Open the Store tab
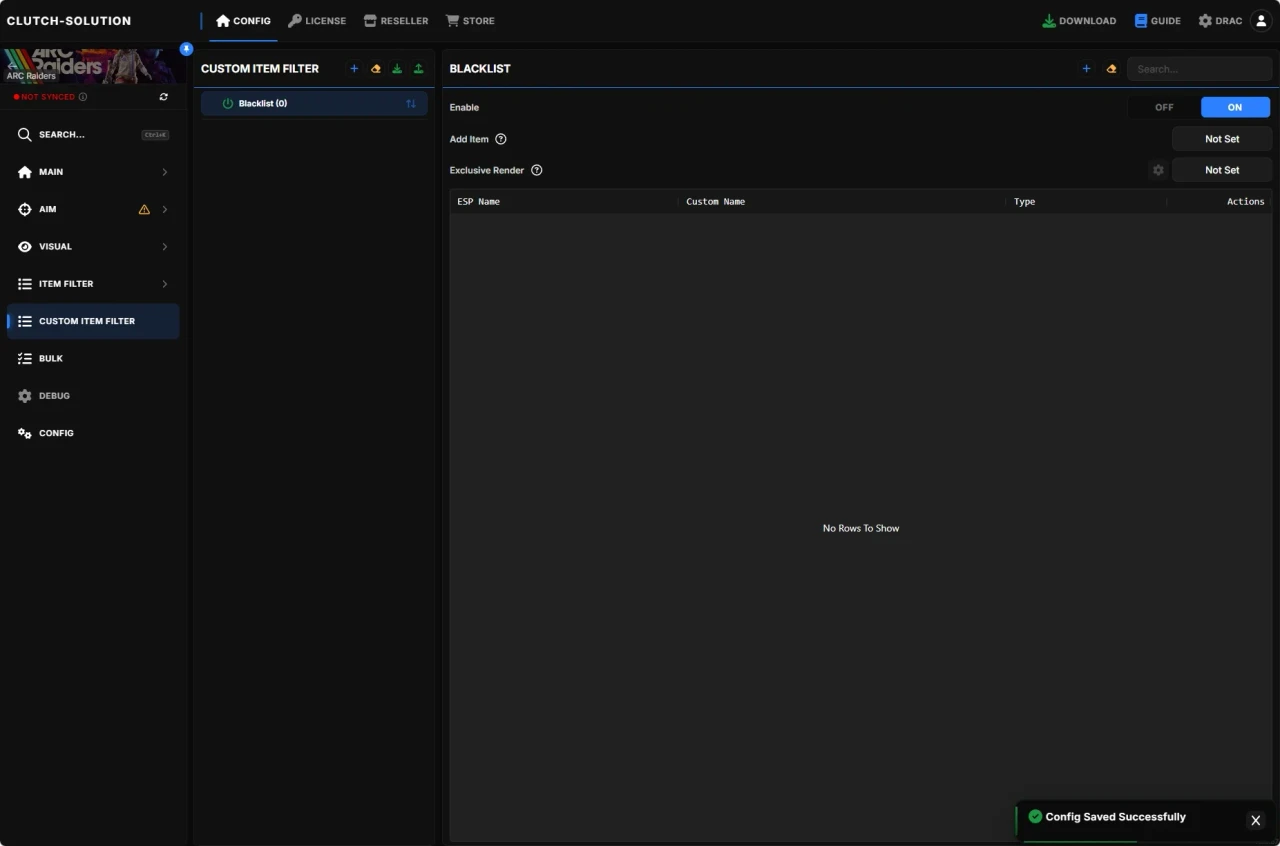 pos(470,21)
